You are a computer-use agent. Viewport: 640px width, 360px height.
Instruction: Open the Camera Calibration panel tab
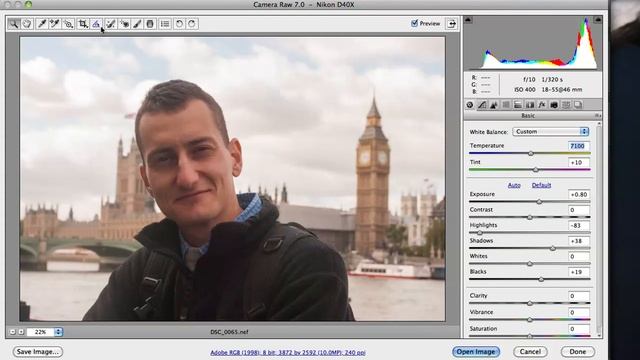coord(554,105)
